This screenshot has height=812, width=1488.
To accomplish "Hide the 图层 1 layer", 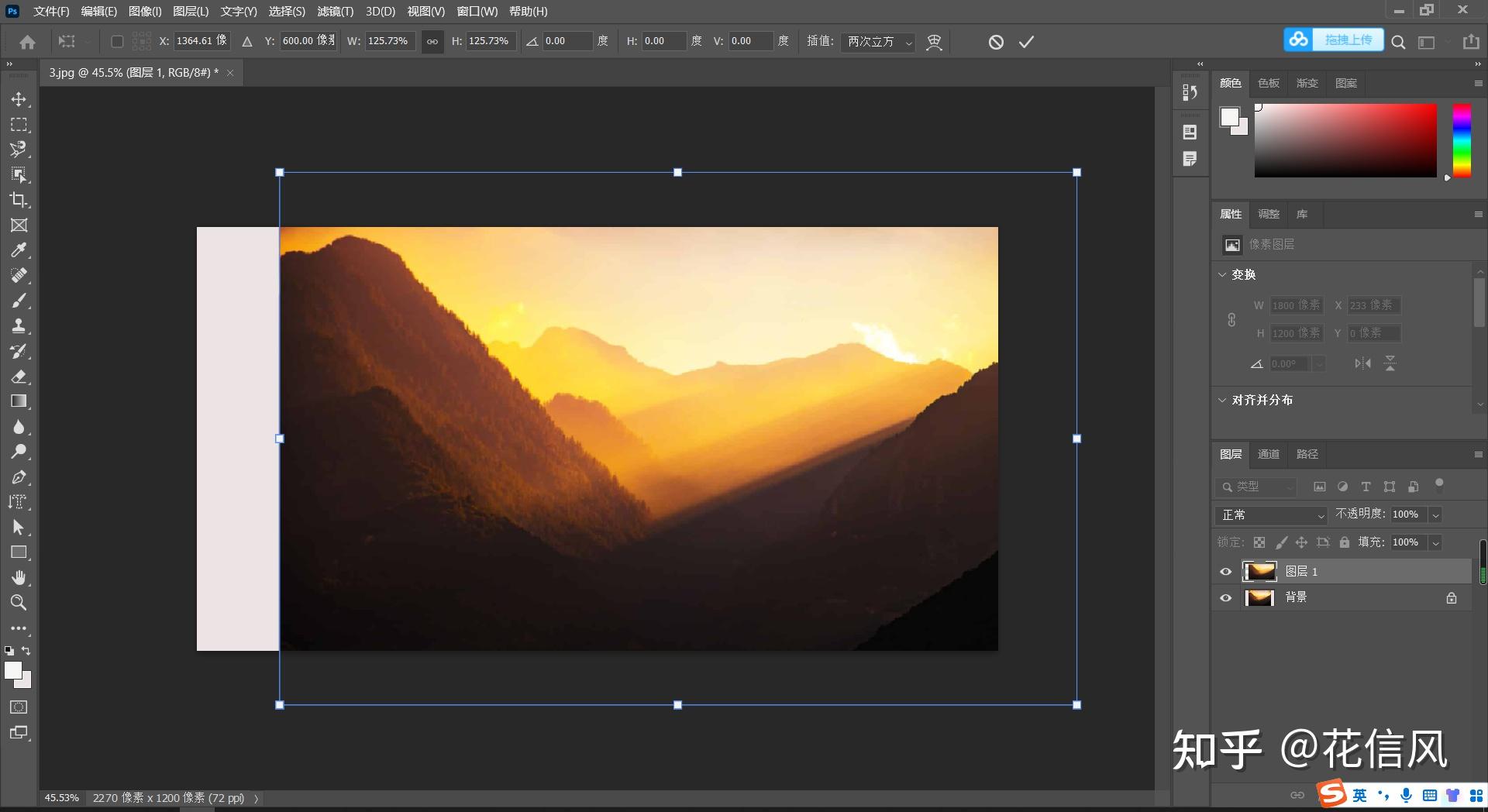I will (x=1225, y=572).
